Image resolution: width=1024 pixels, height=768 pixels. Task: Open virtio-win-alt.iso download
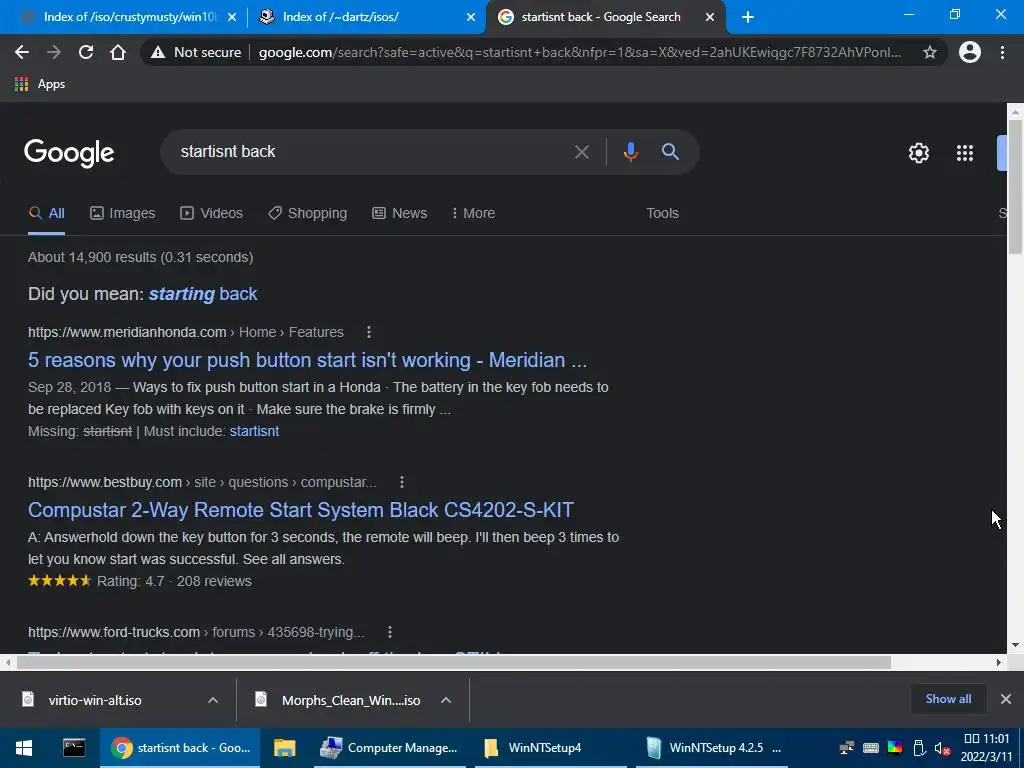tap(95, 700)
